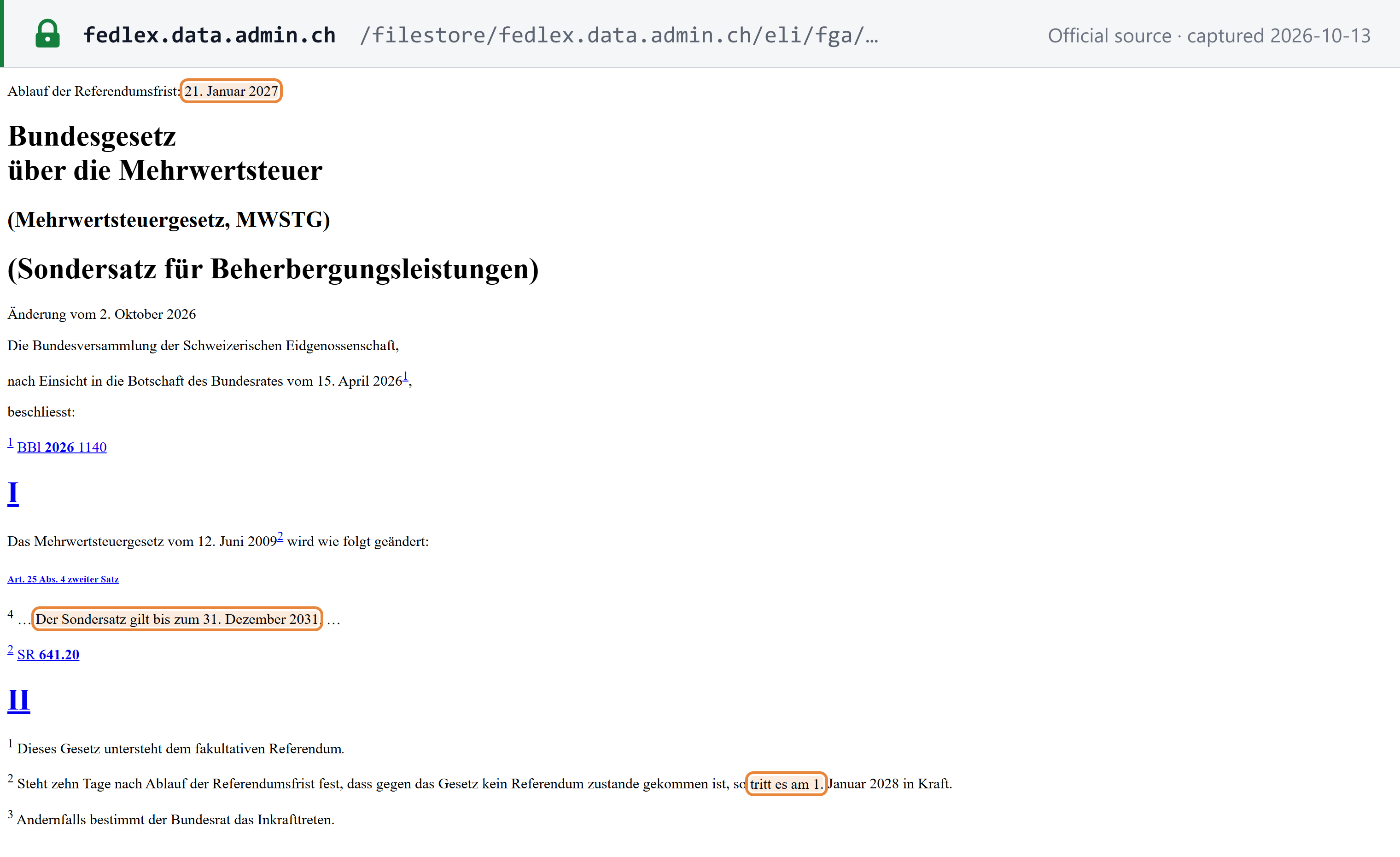Viewport: 1400px width, 857px height.
Task: Click the fedlex.data.admin.ch domain text
Action: pos(209,35)
